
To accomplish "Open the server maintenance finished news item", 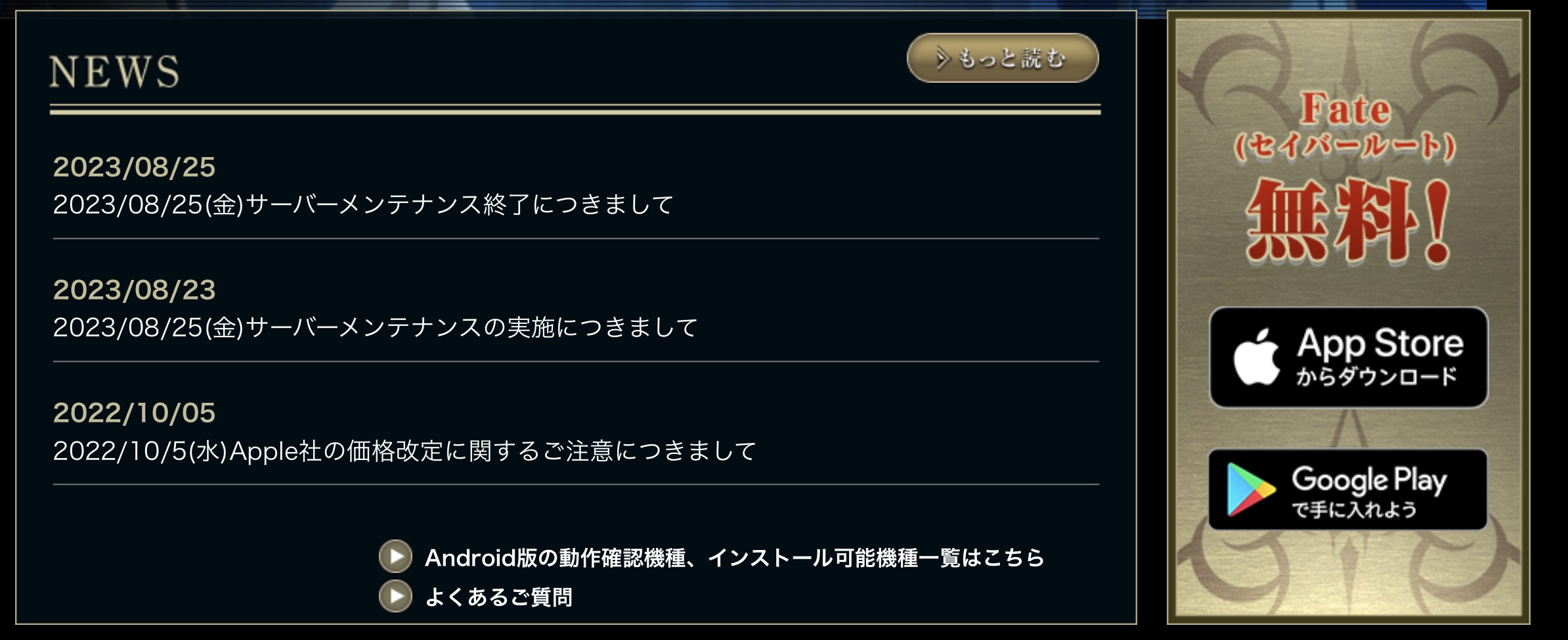I will (x=363, y=204).
